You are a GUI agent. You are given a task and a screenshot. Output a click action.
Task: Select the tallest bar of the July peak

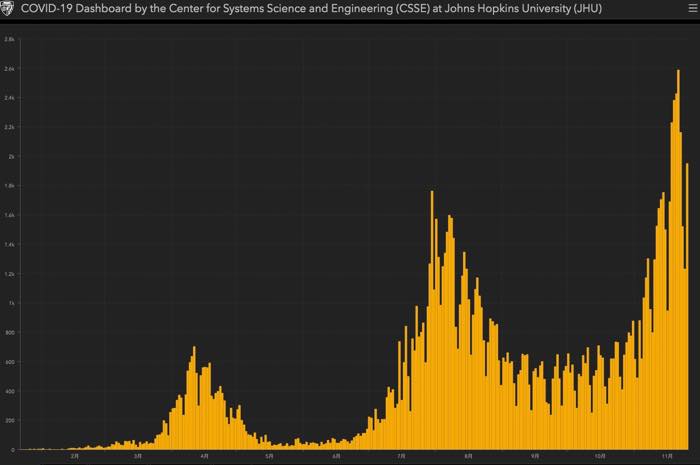pyautogui.click(x=432, y=320)
